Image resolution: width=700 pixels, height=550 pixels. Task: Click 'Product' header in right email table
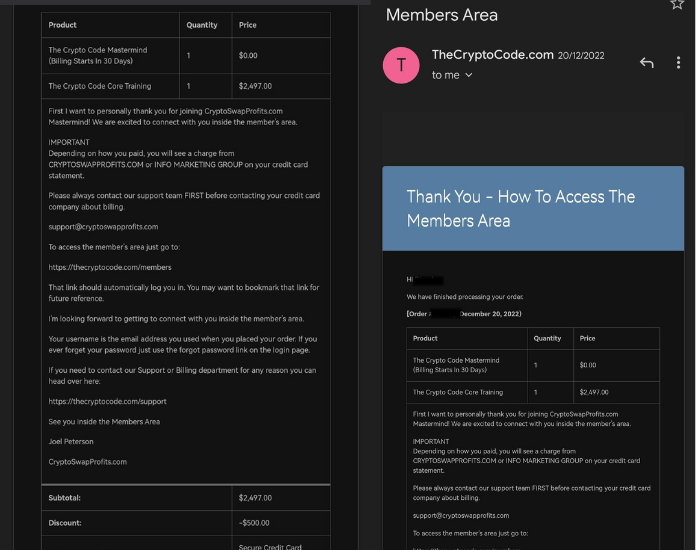click(425, 338)
